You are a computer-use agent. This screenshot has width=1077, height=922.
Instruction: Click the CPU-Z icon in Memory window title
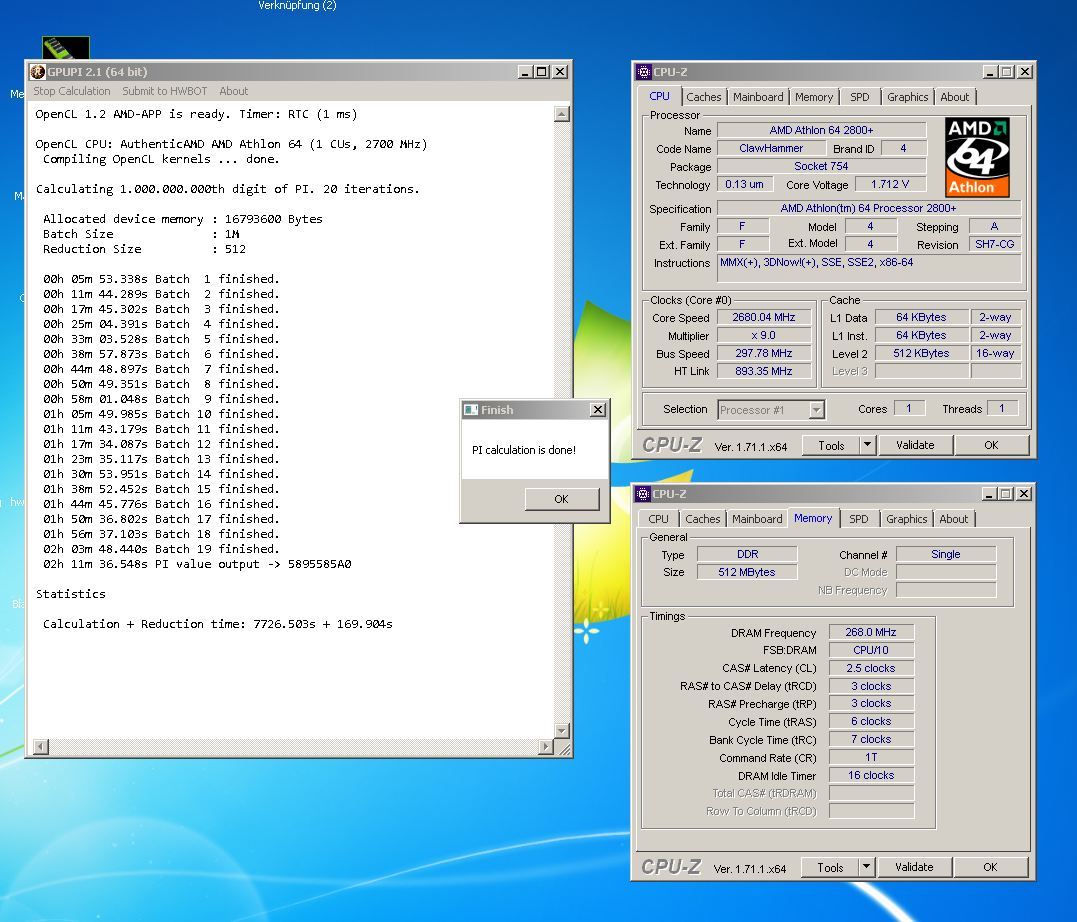[x=643, y=493]
